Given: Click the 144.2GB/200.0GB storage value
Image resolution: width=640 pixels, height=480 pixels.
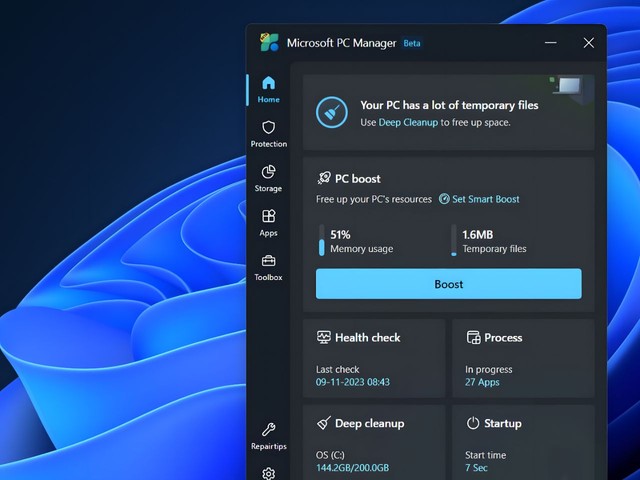Looking at the screenshot, I should pyautogui.click(x=352, y=468).
